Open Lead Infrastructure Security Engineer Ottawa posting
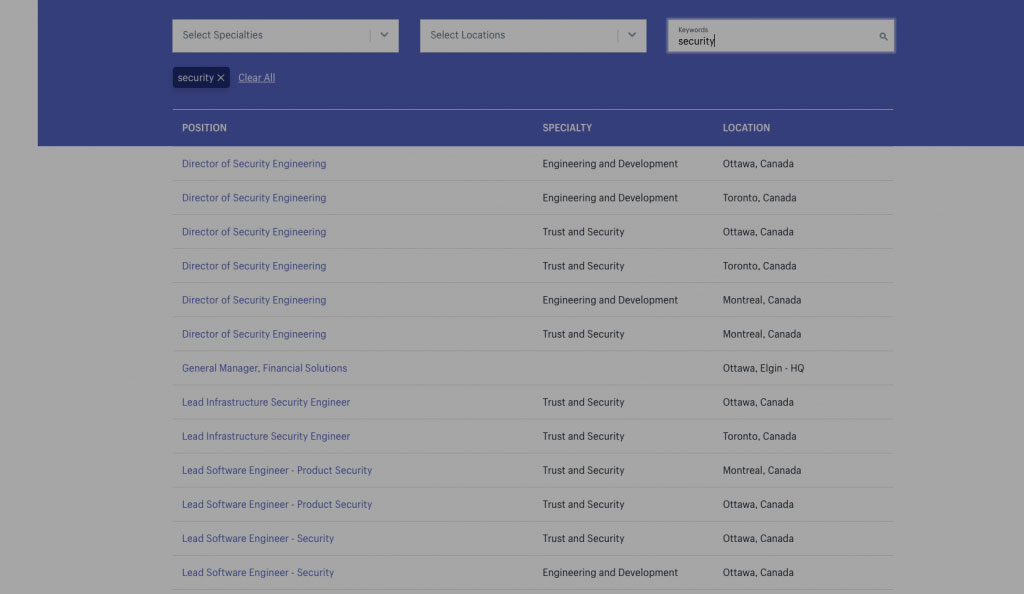 (266, 402)
